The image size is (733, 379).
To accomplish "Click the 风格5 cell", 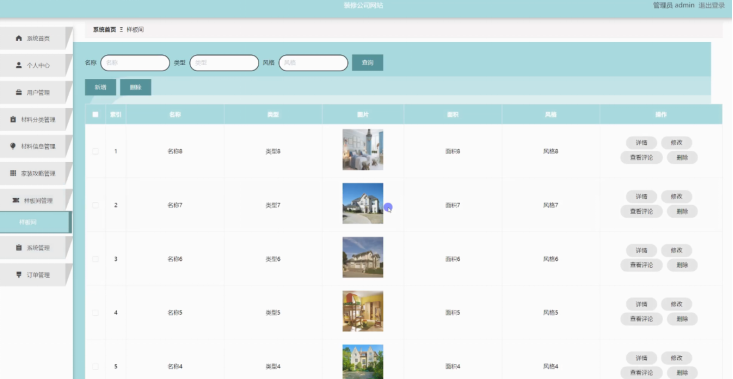I will coord(551,313).
